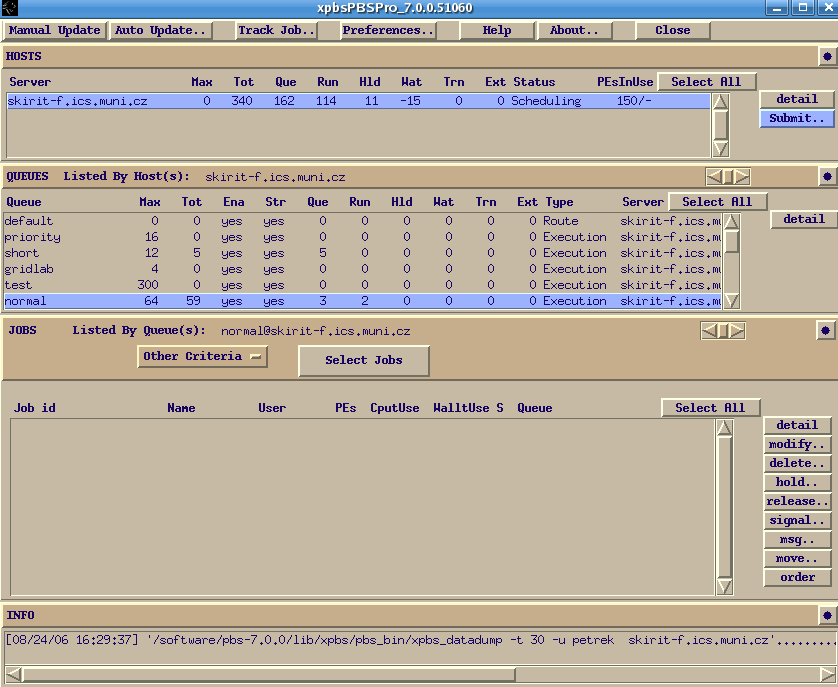Image resolution: width=838 pixels, height=687 pixels.
Task: Show detail for jobs in the JOBS panel
Action: click(x=797, y=425)
